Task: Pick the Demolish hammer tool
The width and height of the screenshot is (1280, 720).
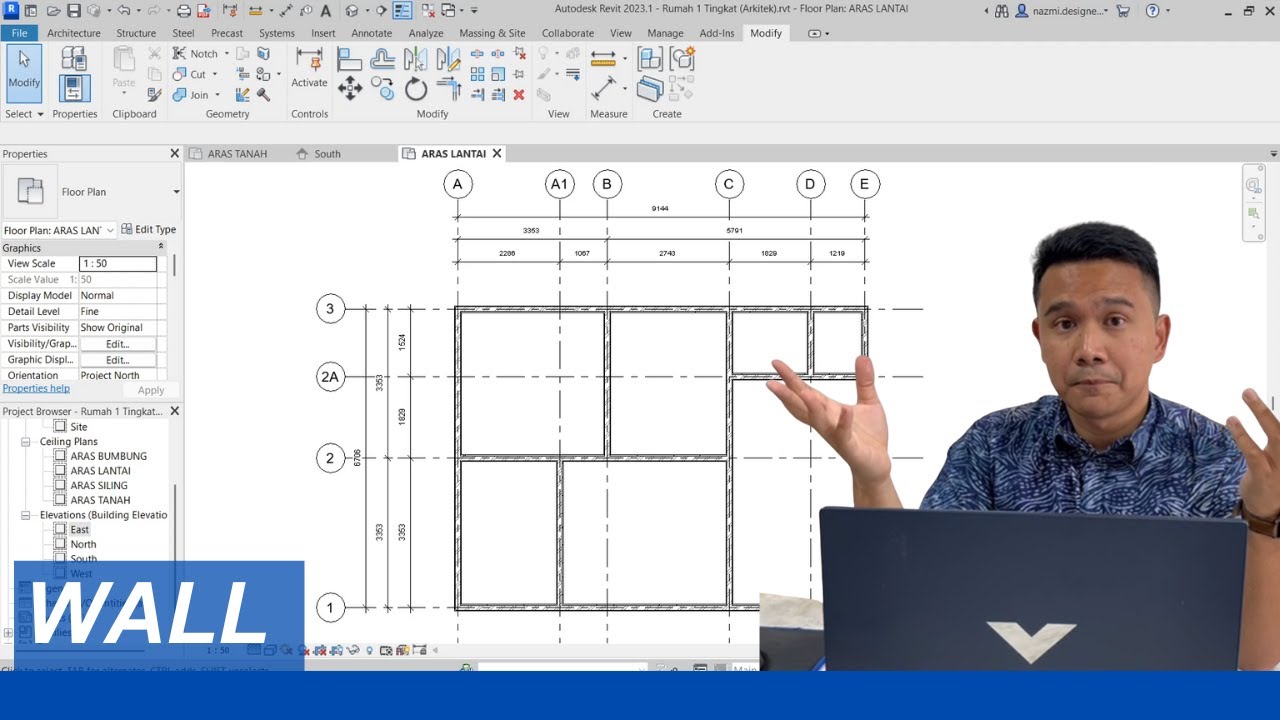Action: [264, 95]
